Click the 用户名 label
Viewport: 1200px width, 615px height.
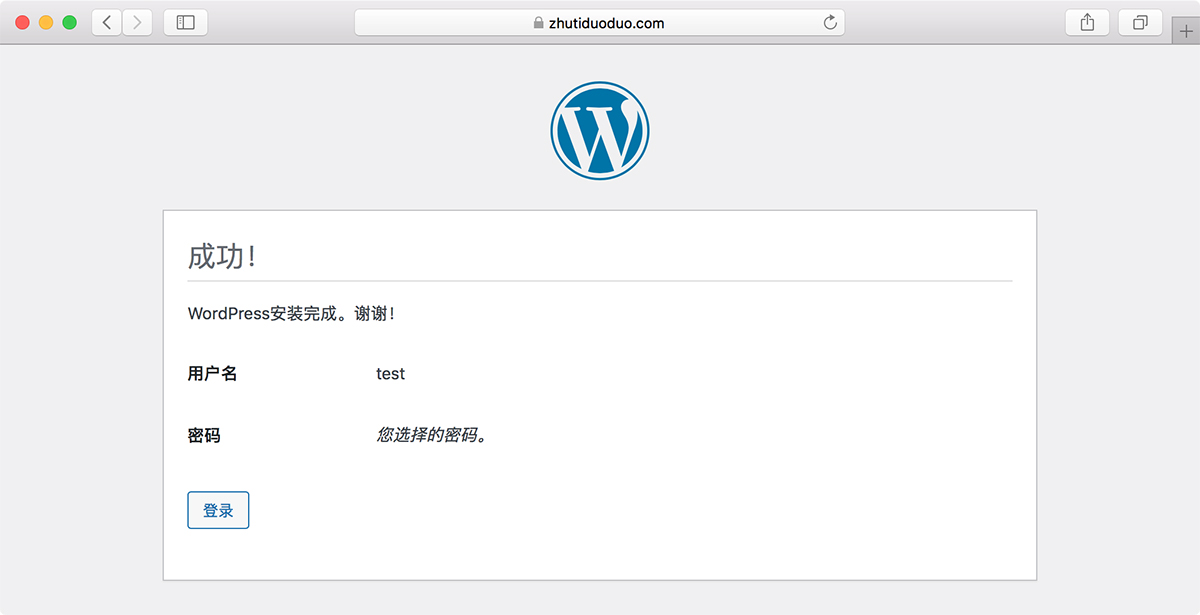(212, 374)
